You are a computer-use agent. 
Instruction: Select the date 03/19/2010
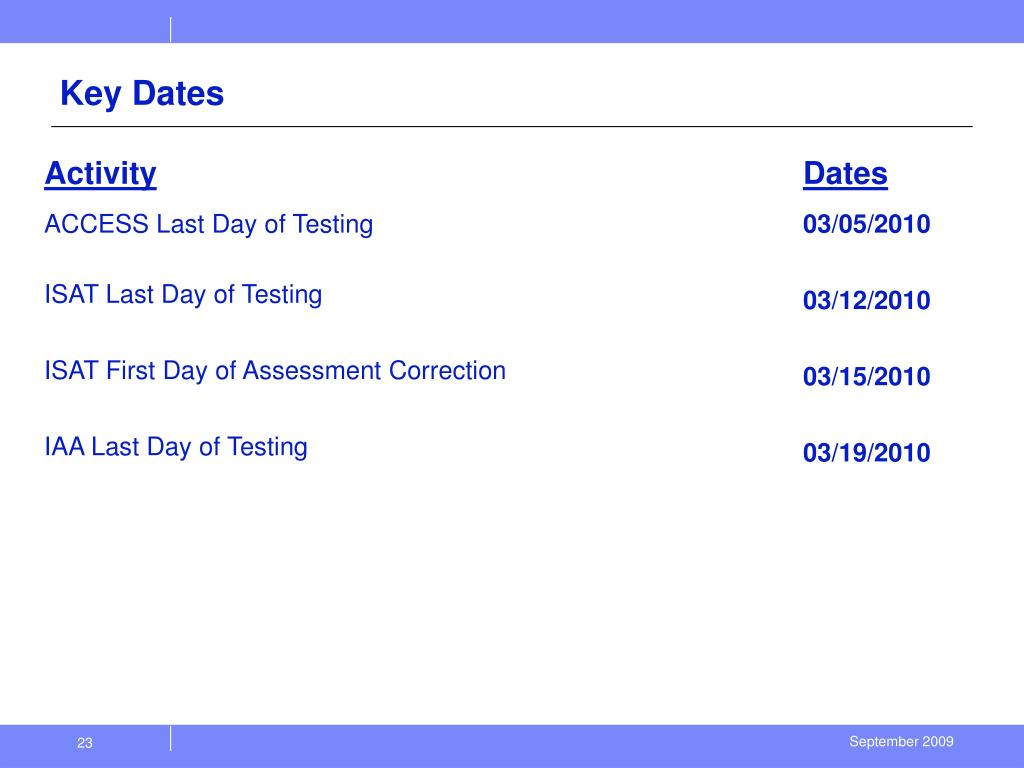pos(866,453)
